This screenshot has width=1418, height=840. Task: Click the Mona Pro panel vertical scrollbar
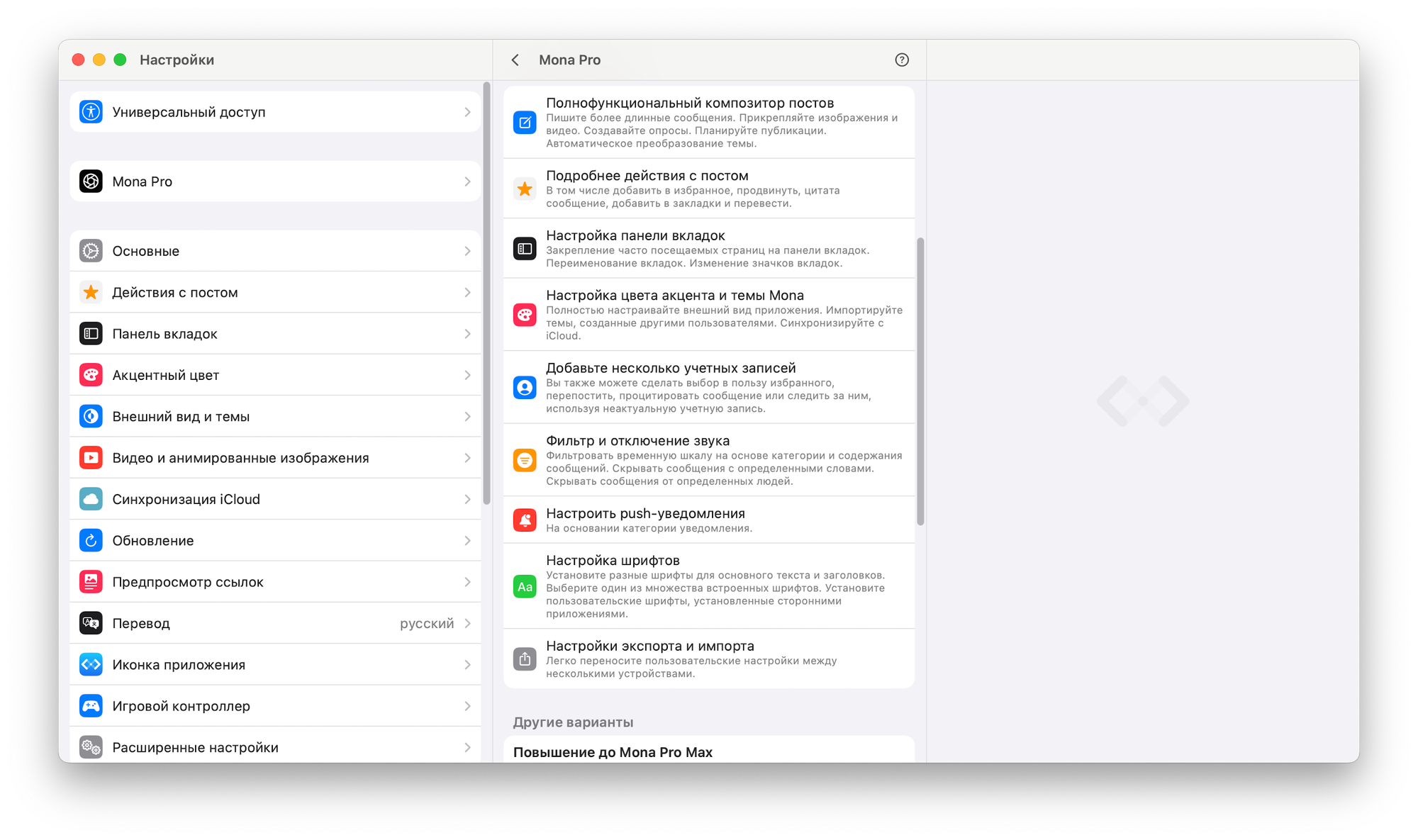click(x=920, y=381)
